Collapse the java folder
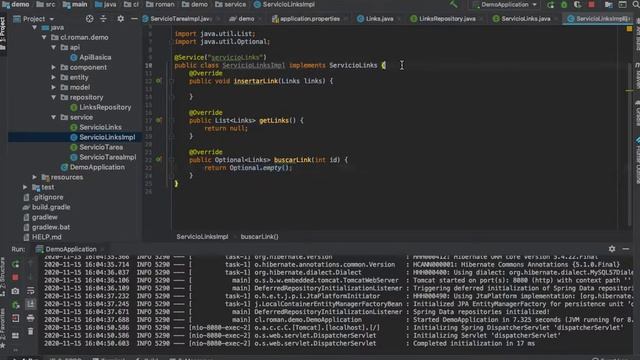This screenshot has height=360, width=640. 35,27
